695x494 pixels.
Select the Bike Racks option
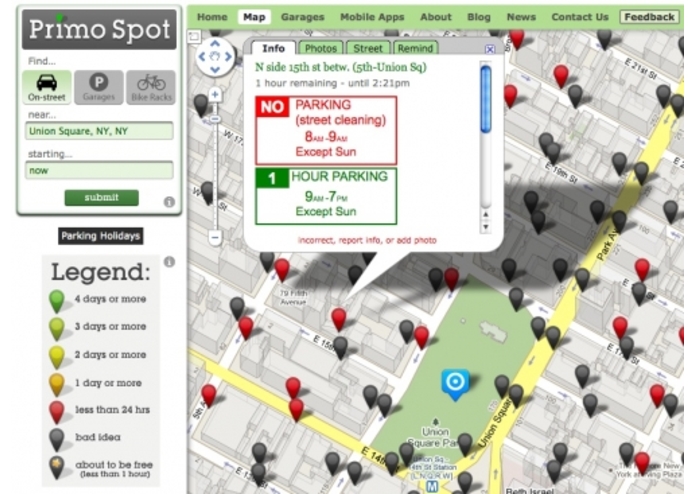coord(151,87)
